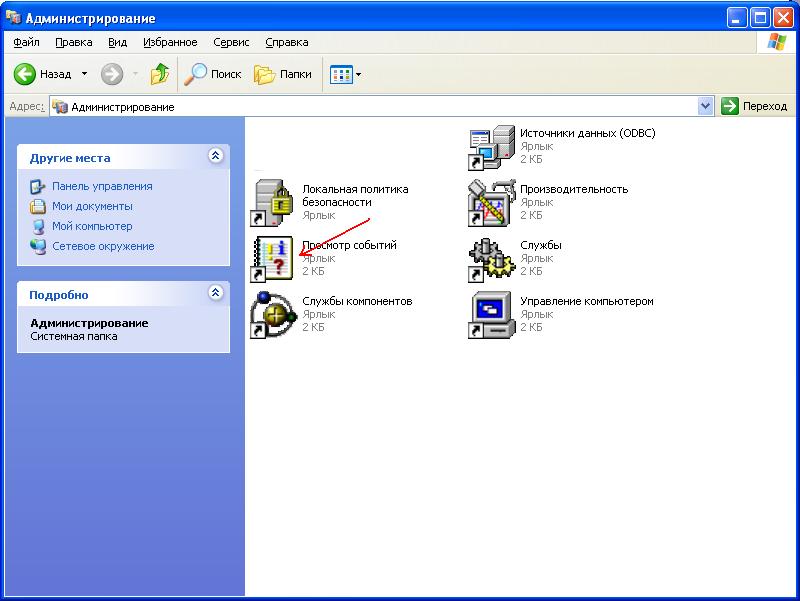Open the Службы shortcut icon

click(491, 259)
